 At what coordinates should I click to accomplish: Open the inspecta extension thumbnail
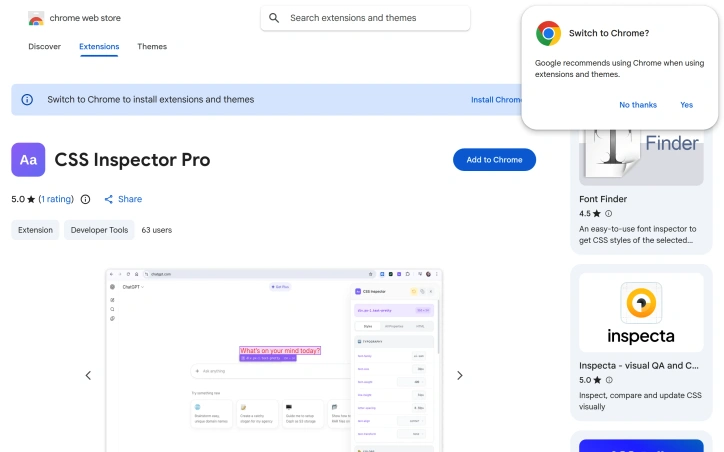pyautogui.click(x=641, y=312)
